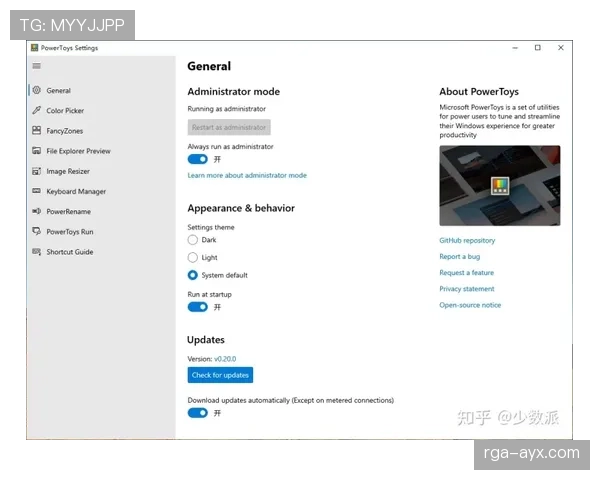
Task: Click the PowerToys Run icon
Action: 37,232
